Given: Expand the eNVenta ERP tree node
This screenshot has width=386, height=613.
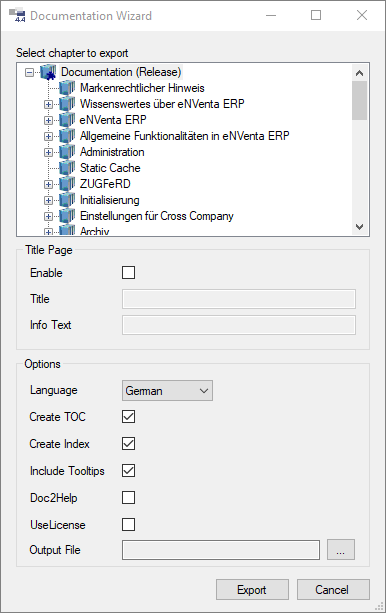Looking at the screenshot, I should tap(48, 120).
